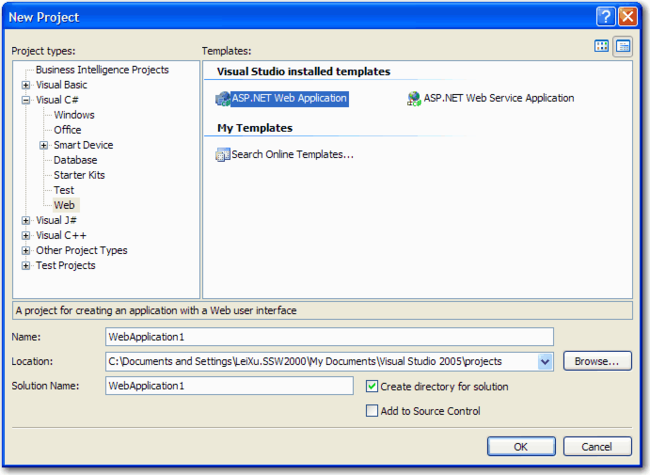Expand the Visual J# node
The image size is (650, 475).
[x=26, y=221]
